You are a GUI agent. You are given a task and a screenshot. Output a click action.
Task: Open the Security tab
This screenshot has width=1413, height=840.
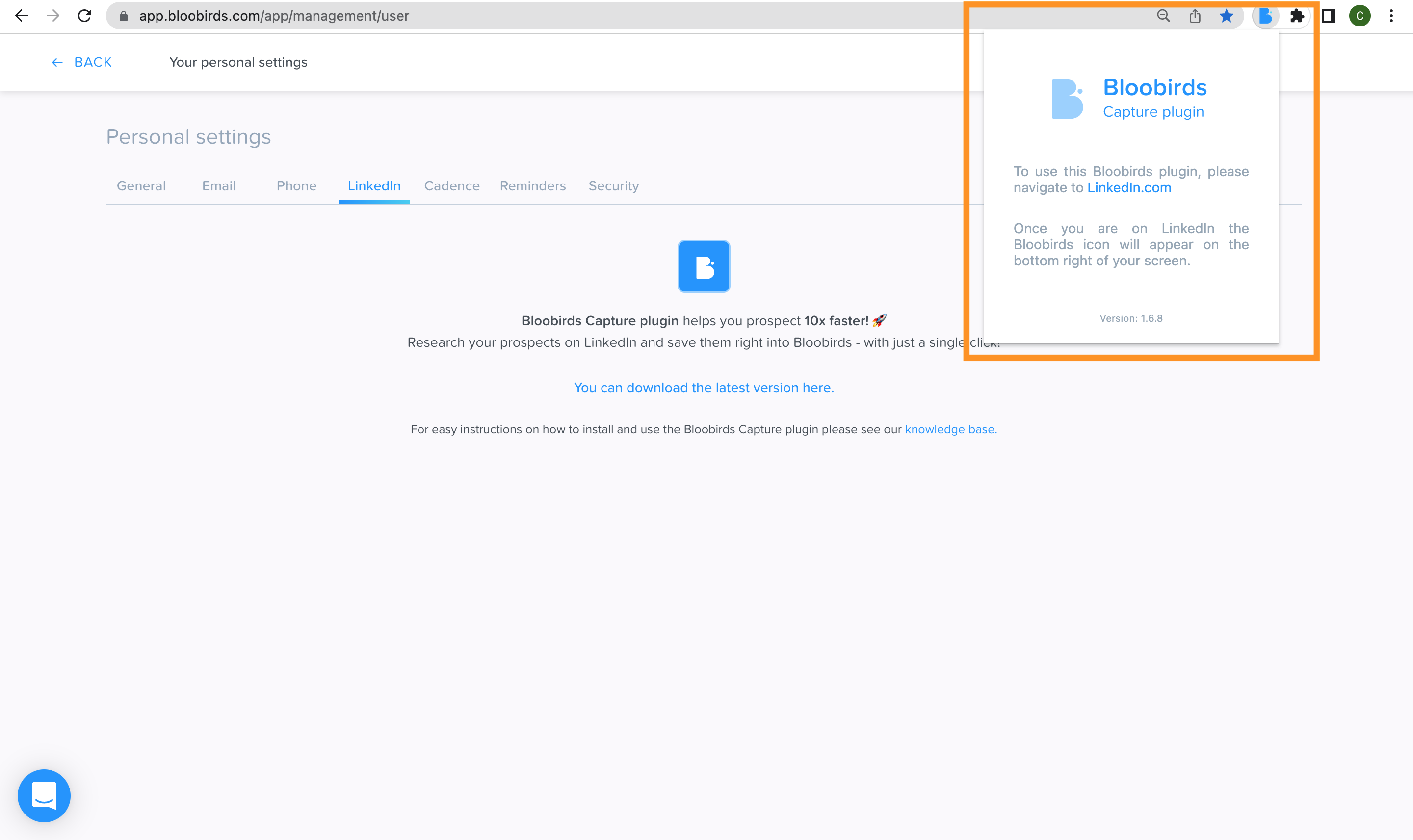point(613,185)
